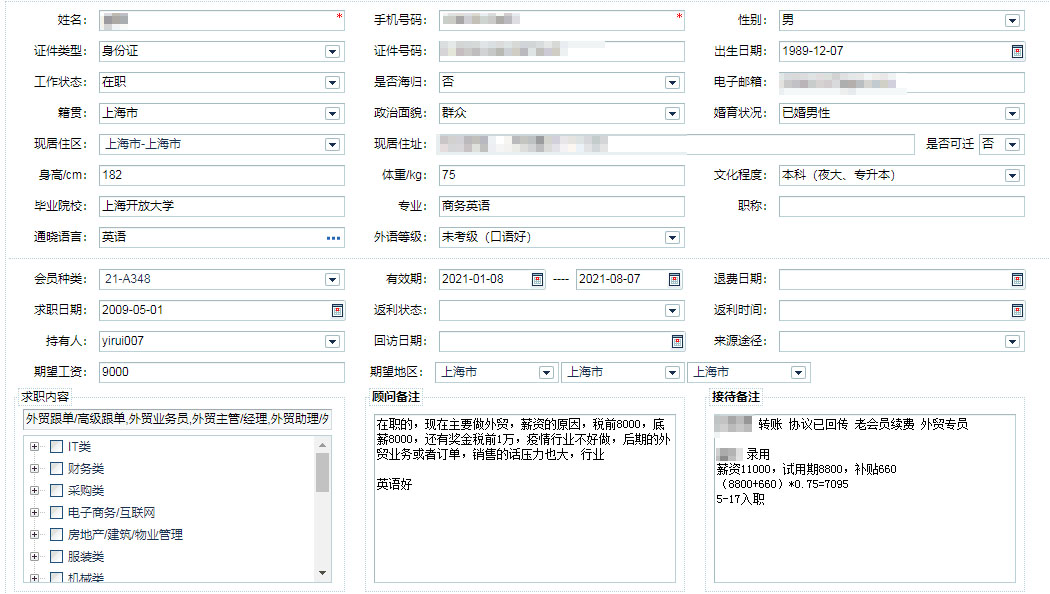This screenshot has width=1050, height=594.
Task: Tick the 采购类 checkbox
Action: tap(56, 491)
